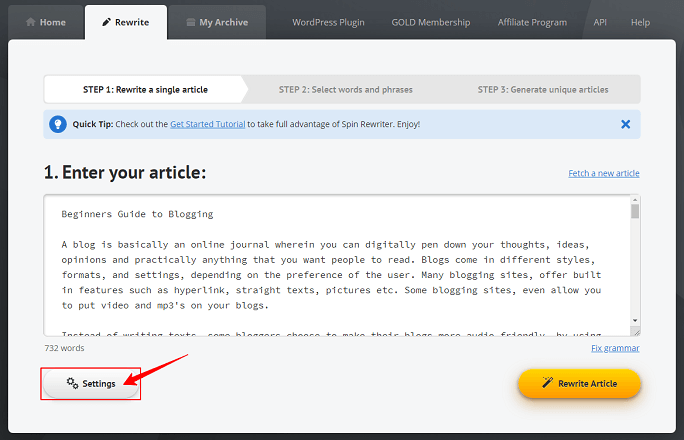Viewport: 684px width, 440px height.
Task: Select STEP 1: Rewrite a single article
Action: point(145,89)
